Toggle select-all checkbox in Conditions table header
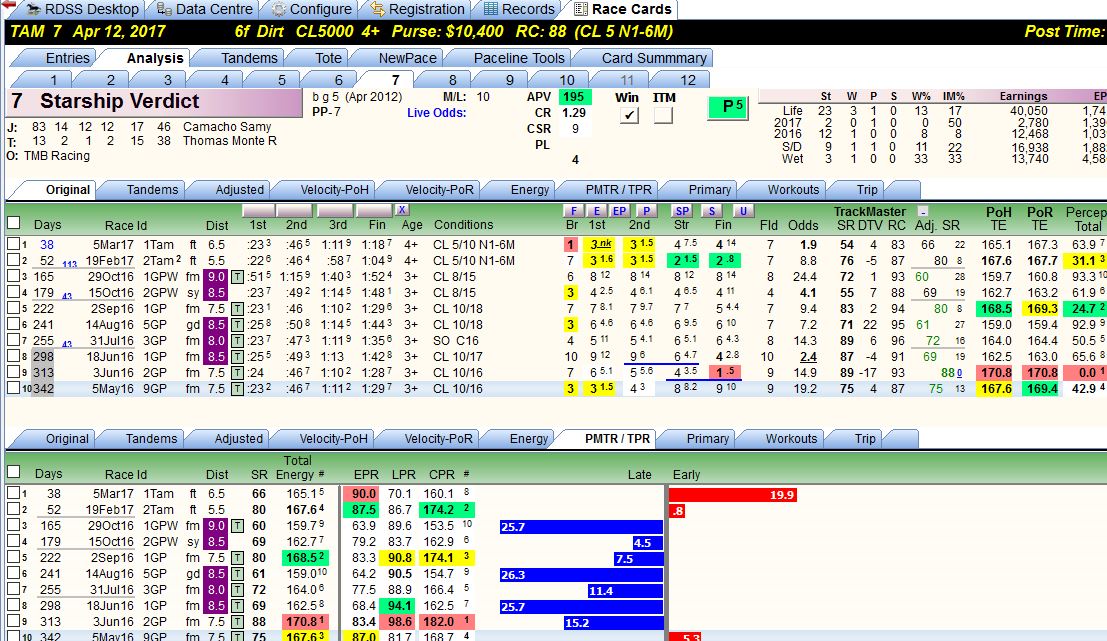 point(13,223)
